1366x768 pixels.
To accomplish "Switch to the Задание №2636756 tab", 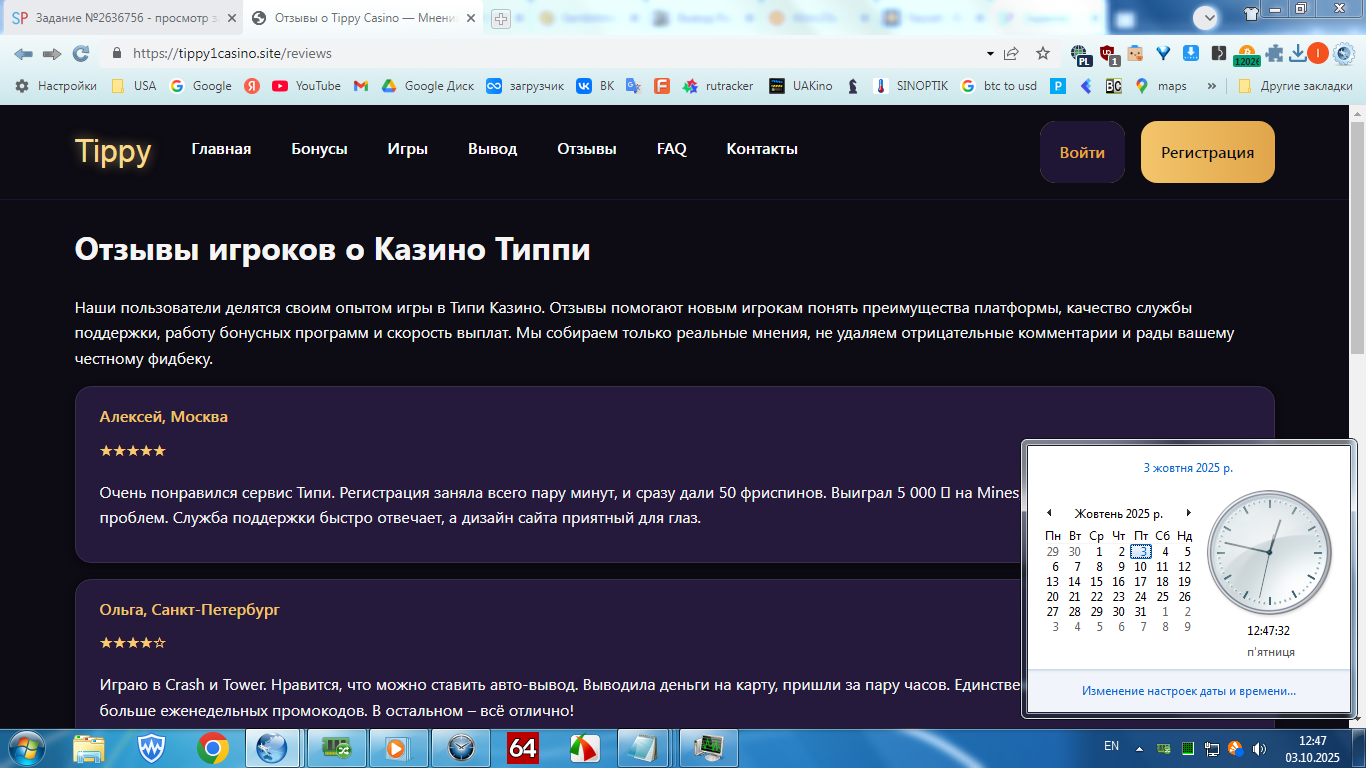I will 122,18.
